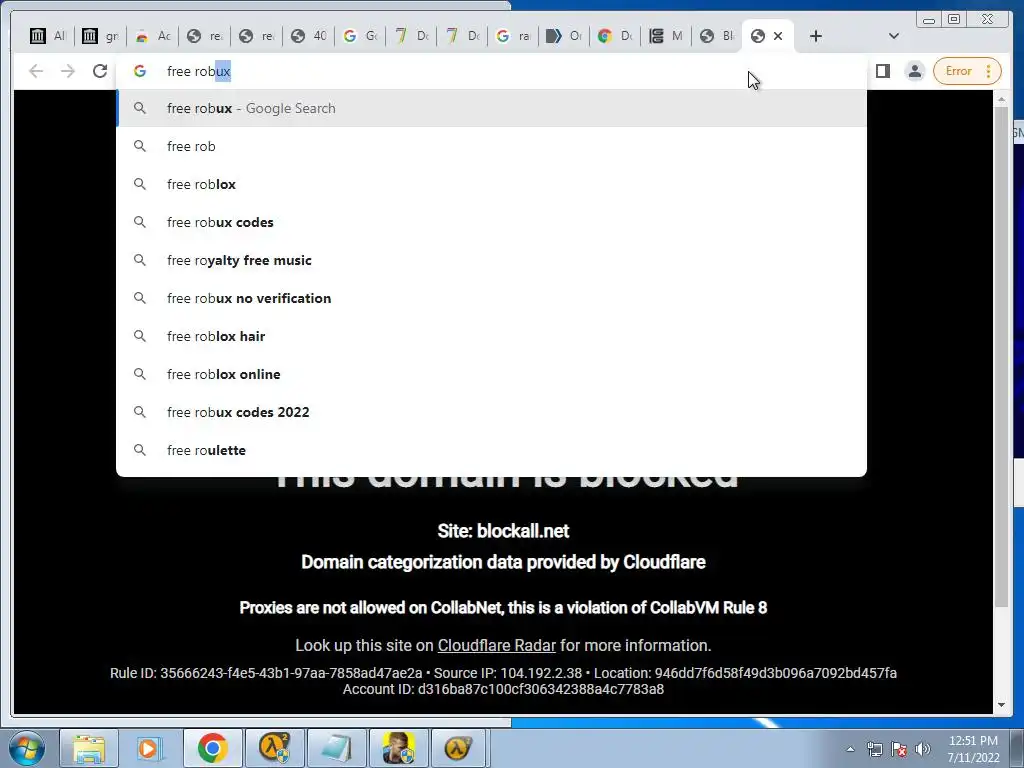1024x768 pixels.
Task: Switch to the 'Or' tab
Action: (564, 36)
